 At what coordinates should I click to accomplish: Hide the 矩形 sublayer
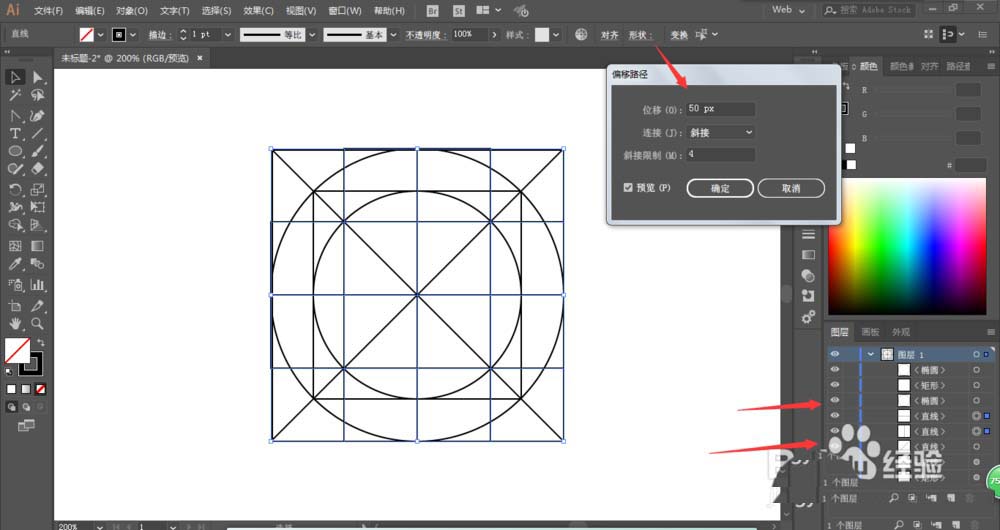835,385
